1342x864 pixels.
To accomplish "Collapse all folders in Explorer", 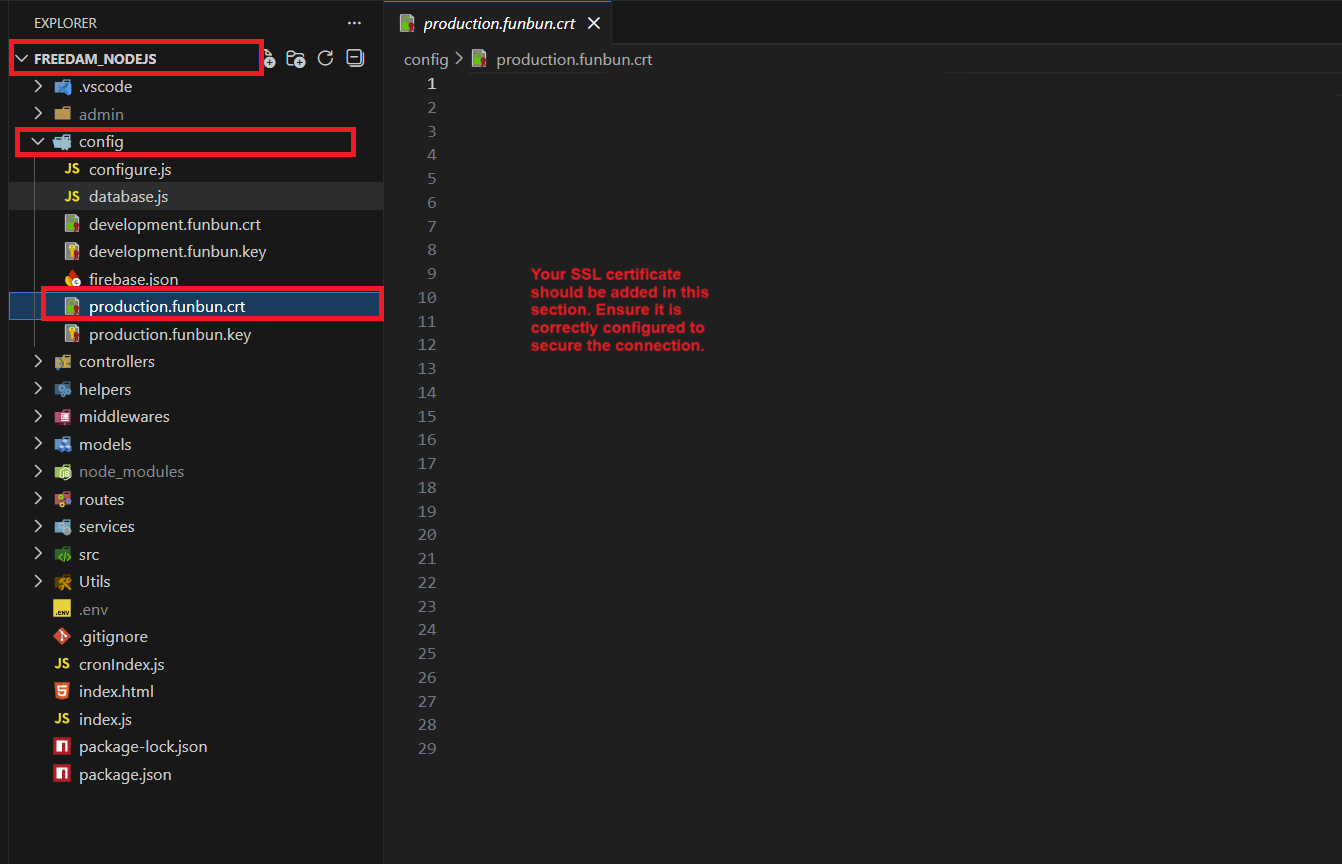I will (x=355, y=59).
